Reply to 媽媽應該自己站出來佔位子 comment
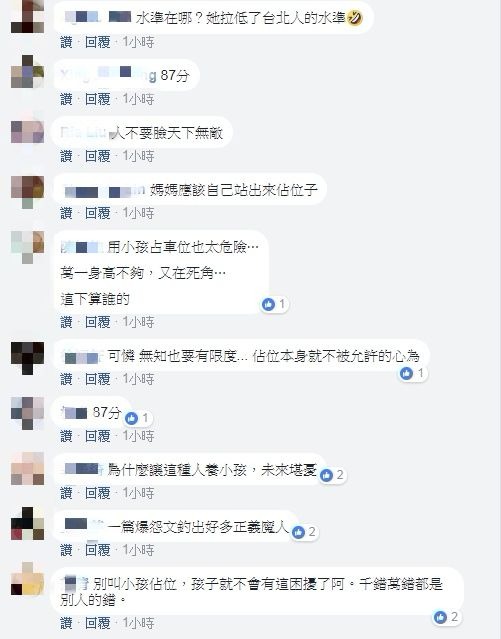501x639 pixels. click(98, 213)
